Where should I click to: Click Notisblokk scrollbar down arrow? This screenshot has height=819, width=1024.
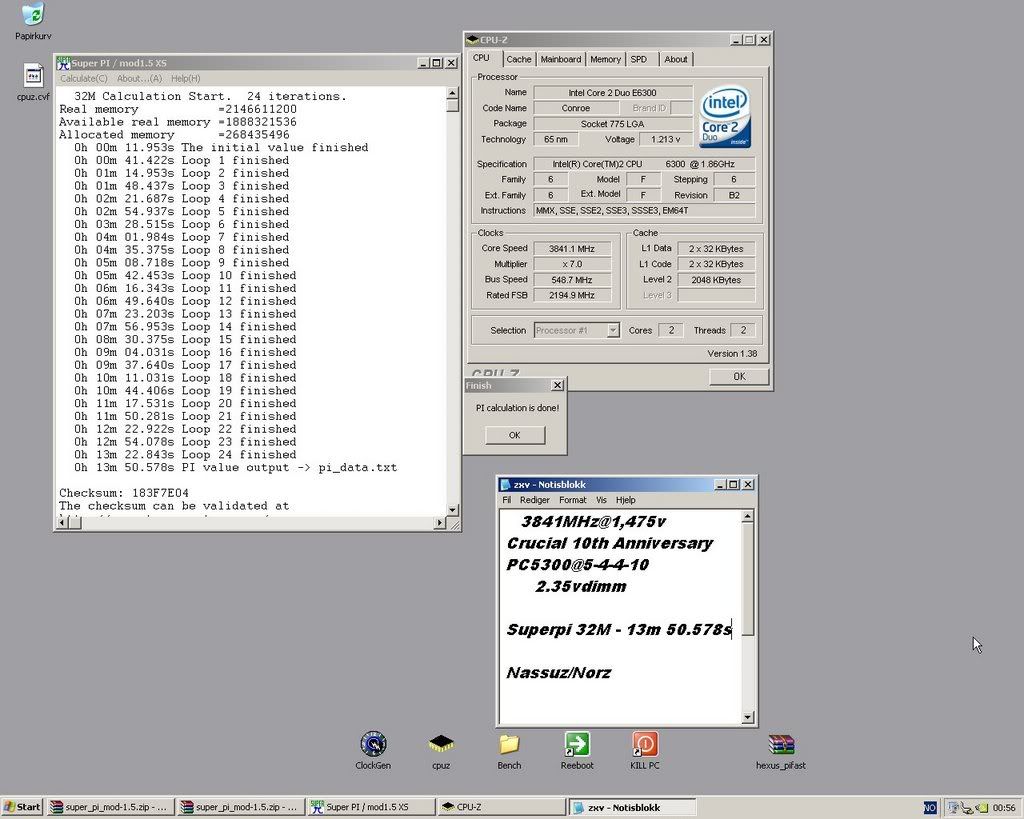click(x=748, y=717)
